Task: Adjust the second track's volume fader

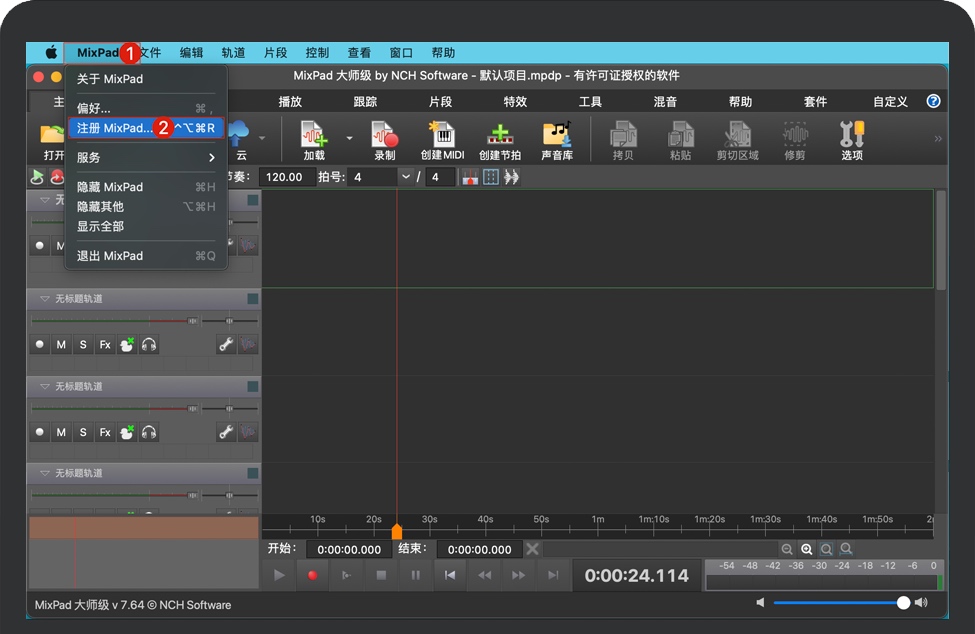Action: coord(193,321)
